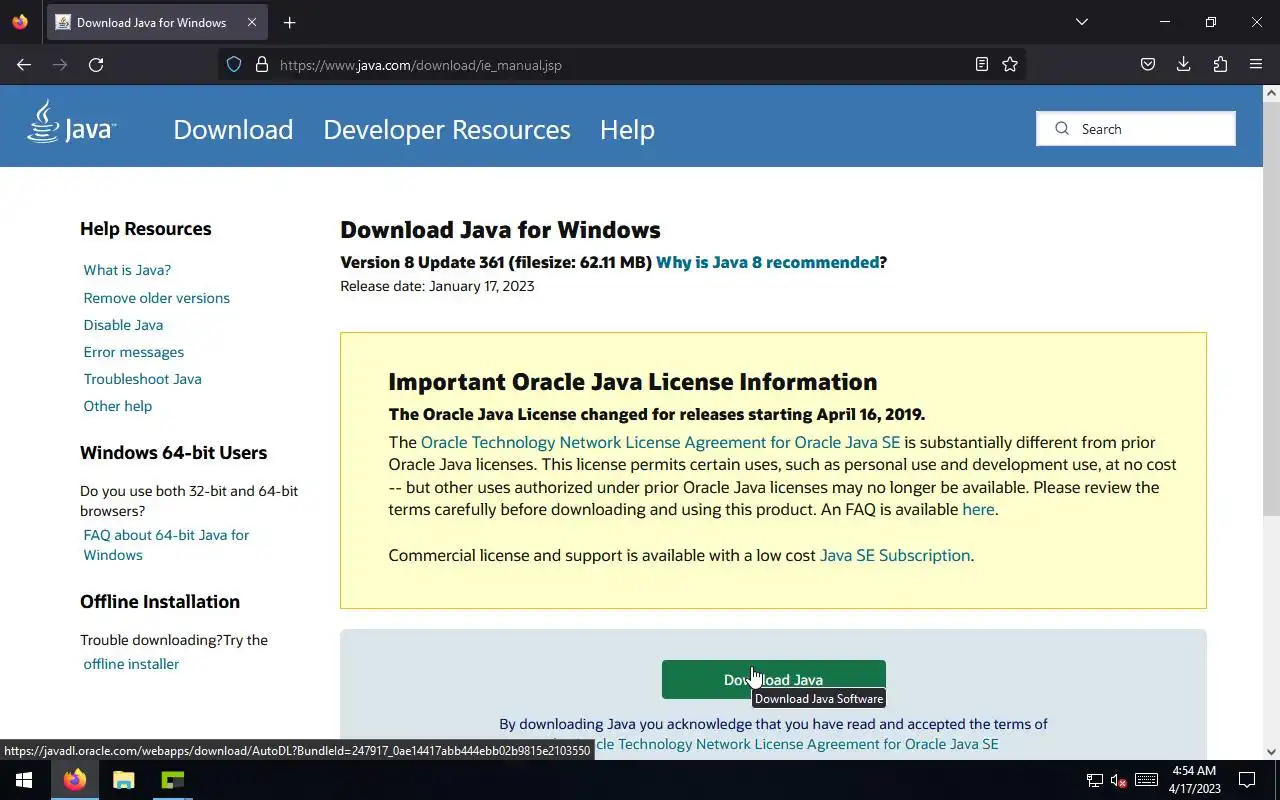Image resolution: width=1280 pixels, height=800 pixels.
Task: Open the Download menu item
Action: click(x=233, y=130)
